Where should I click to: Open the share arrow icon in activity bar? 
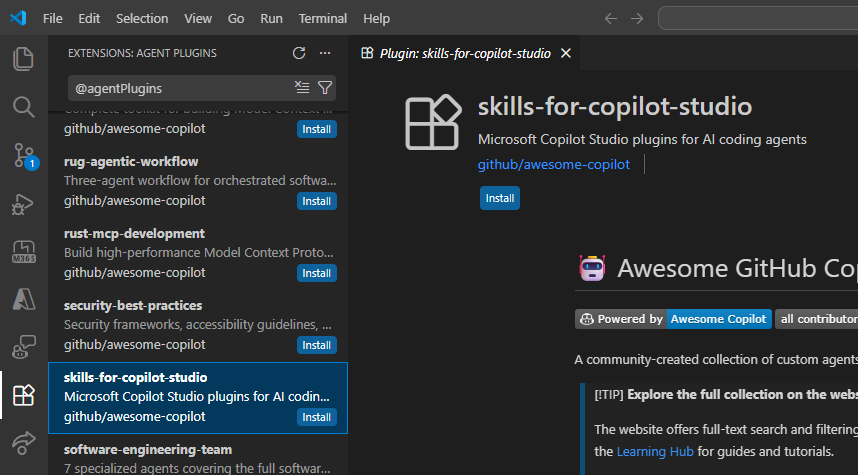(x=24, y=443)
